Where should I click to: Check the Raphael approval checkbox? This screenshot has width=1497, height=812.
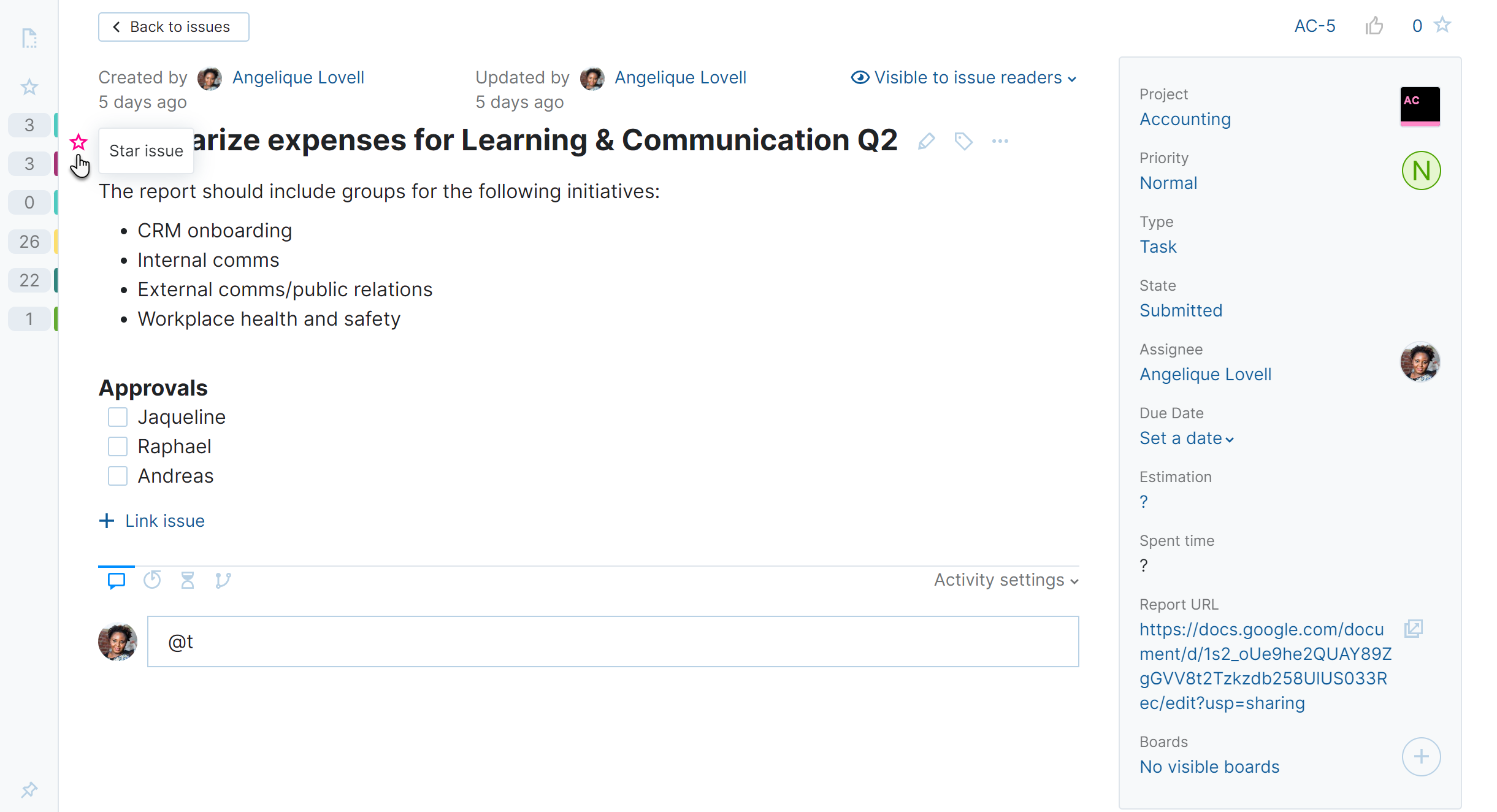(118, 446)
